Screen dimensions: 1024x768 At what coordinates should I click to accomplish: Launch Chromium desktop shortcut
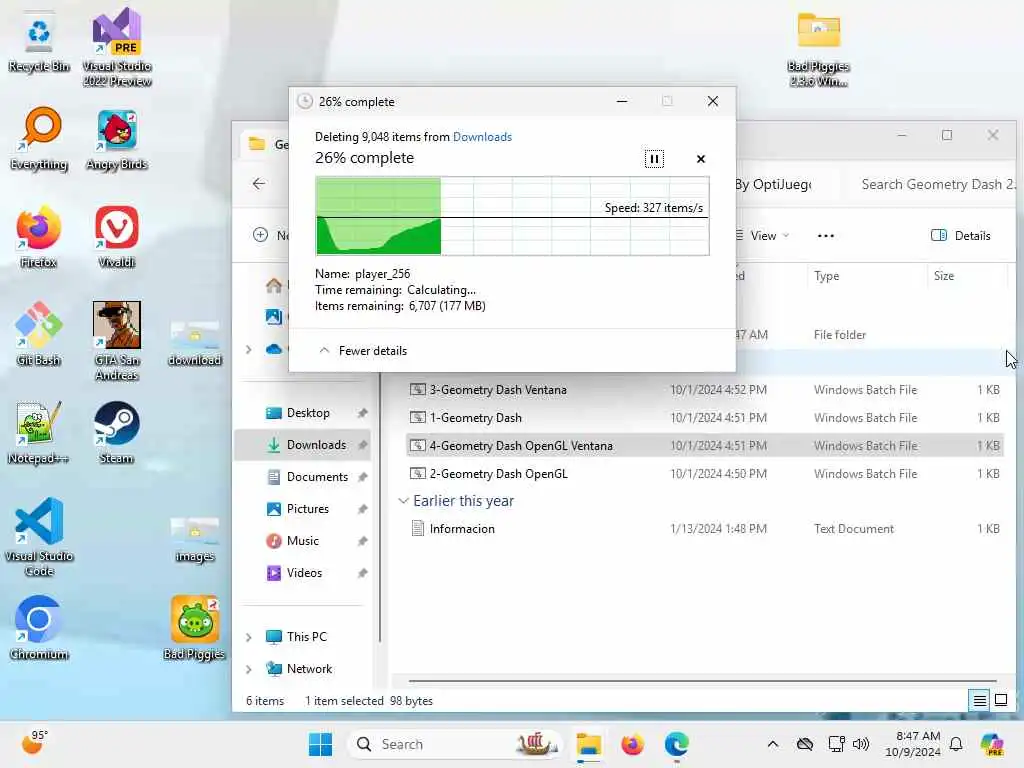tap(39, 628)
